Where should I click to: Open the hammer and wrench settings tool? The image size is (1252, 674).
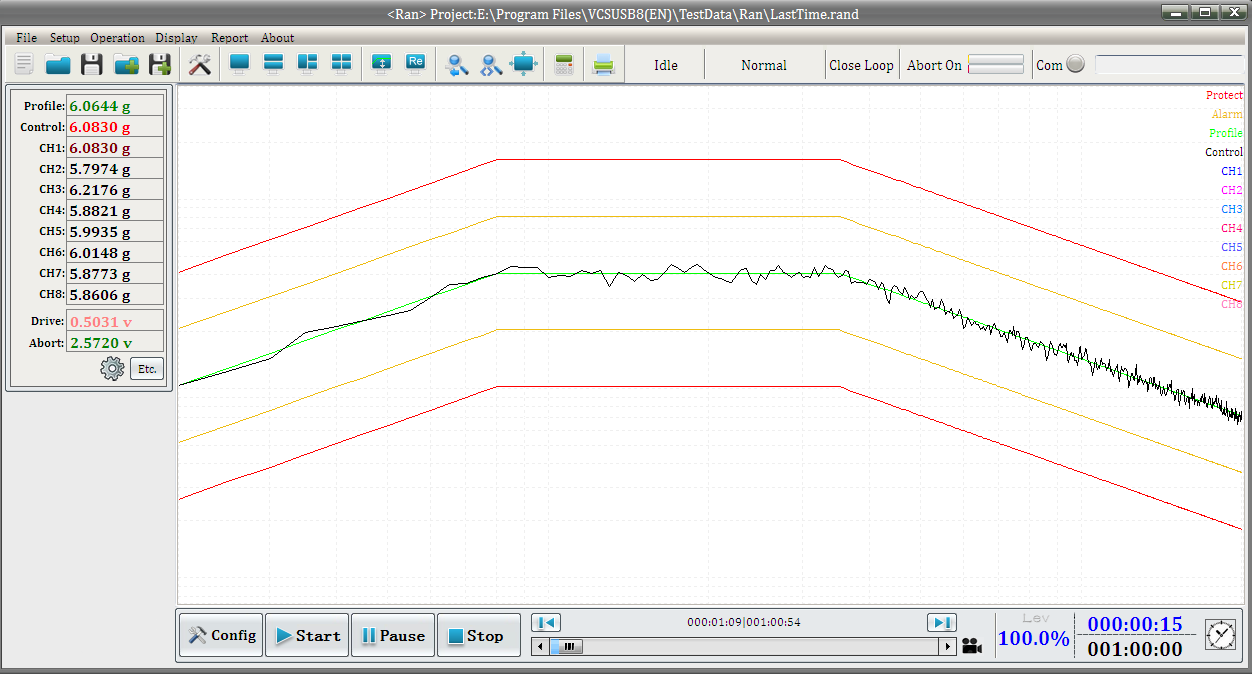tap(200, 65)
